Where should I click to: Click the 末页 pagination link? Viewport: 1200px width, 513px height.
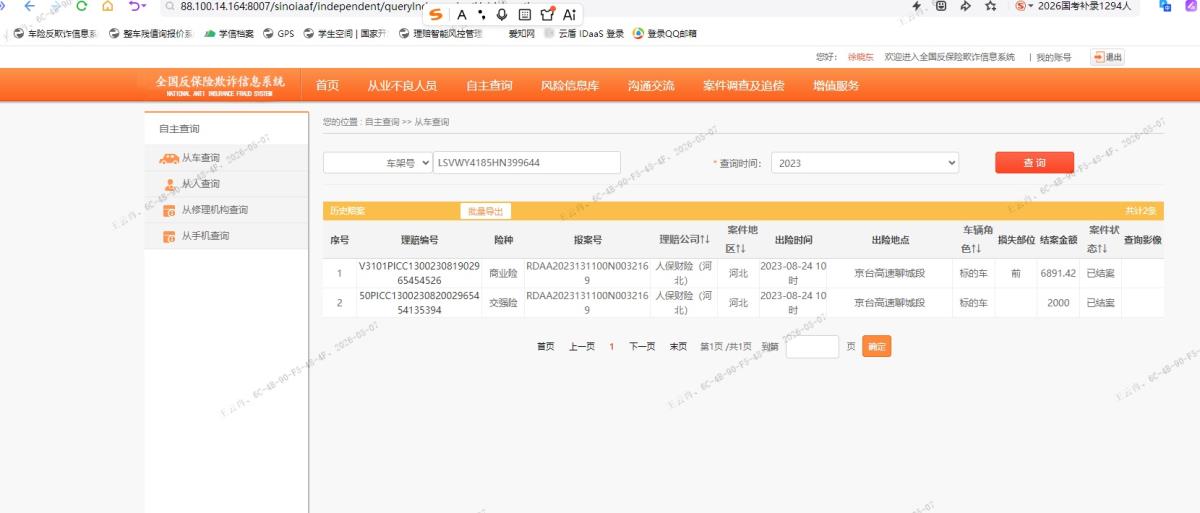[678, 346]
